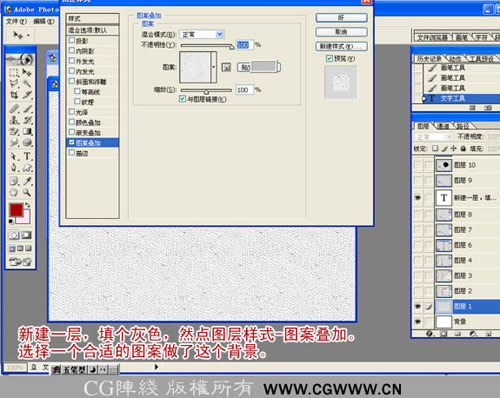Viewport: 500px width, 398px height.
Task: Select the Hand tool
Action: [x=14, y=193]
